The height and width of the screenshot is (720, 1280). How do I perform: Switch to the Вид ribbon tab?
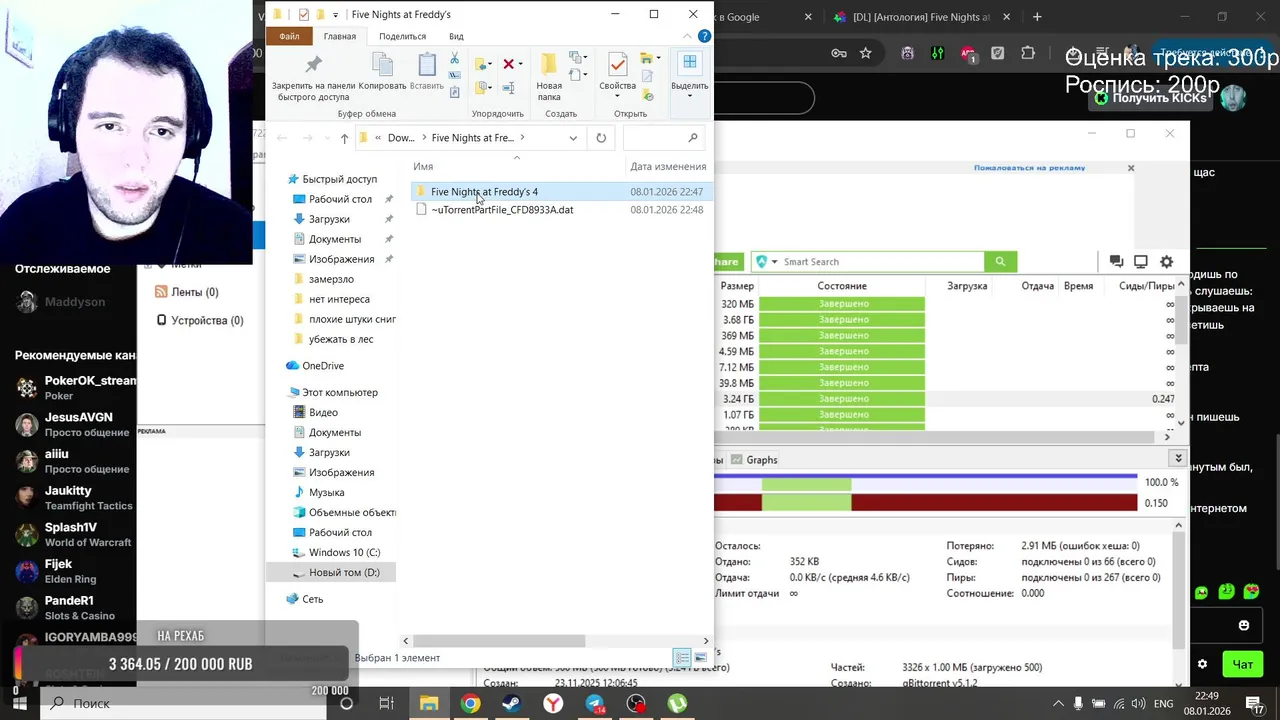(x=456, y=36)
